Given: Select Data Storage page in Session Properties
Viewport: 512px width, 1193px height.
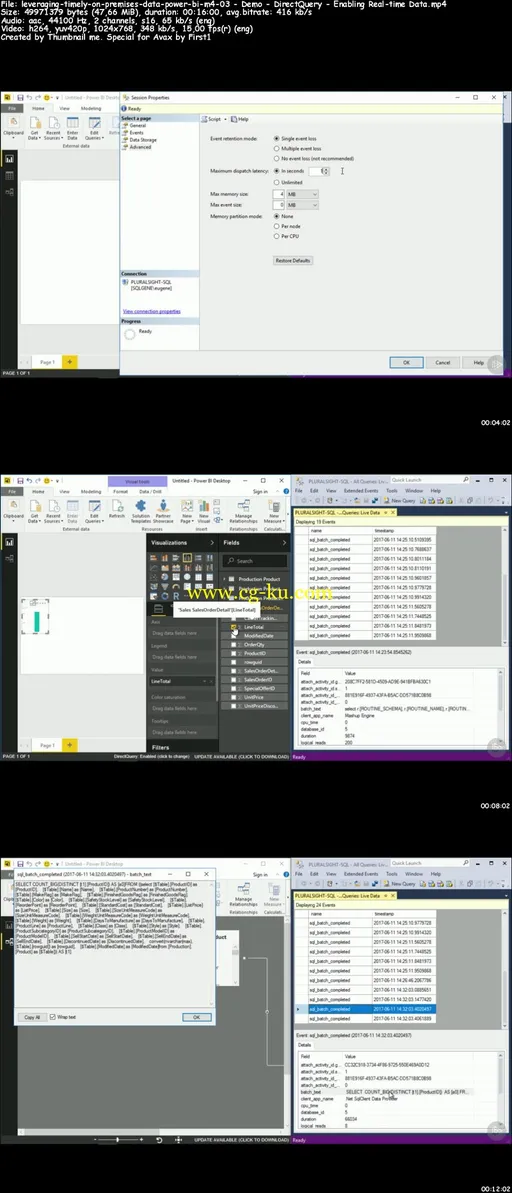Looking at the screenshot, I should [x=142, y=140].
